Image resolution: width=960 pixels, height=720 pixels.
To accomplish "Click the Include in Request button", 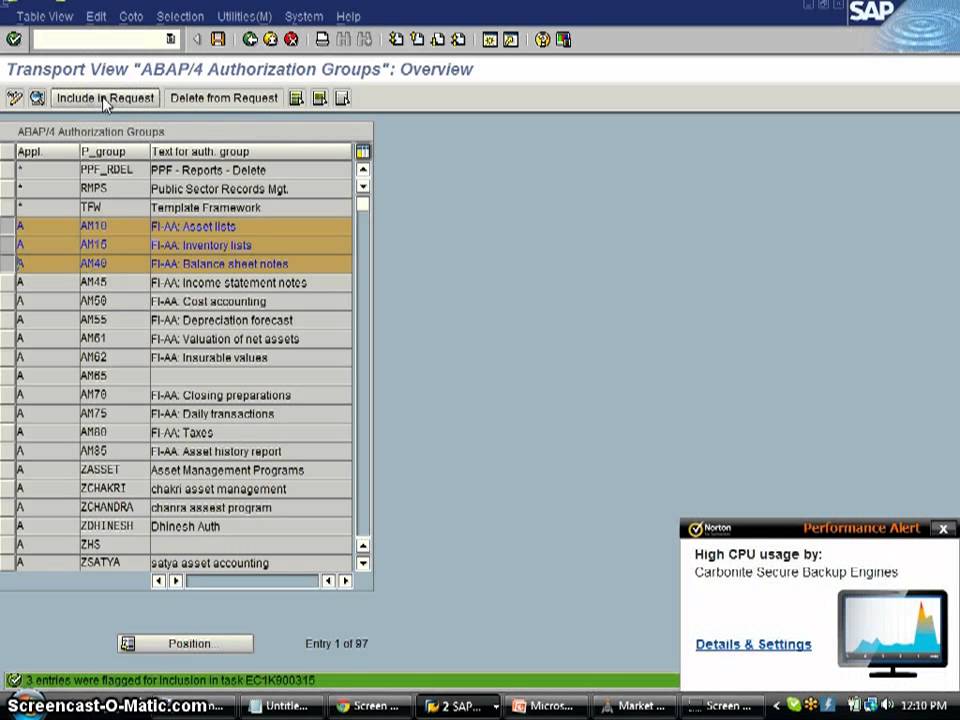I will coord(105,98).
